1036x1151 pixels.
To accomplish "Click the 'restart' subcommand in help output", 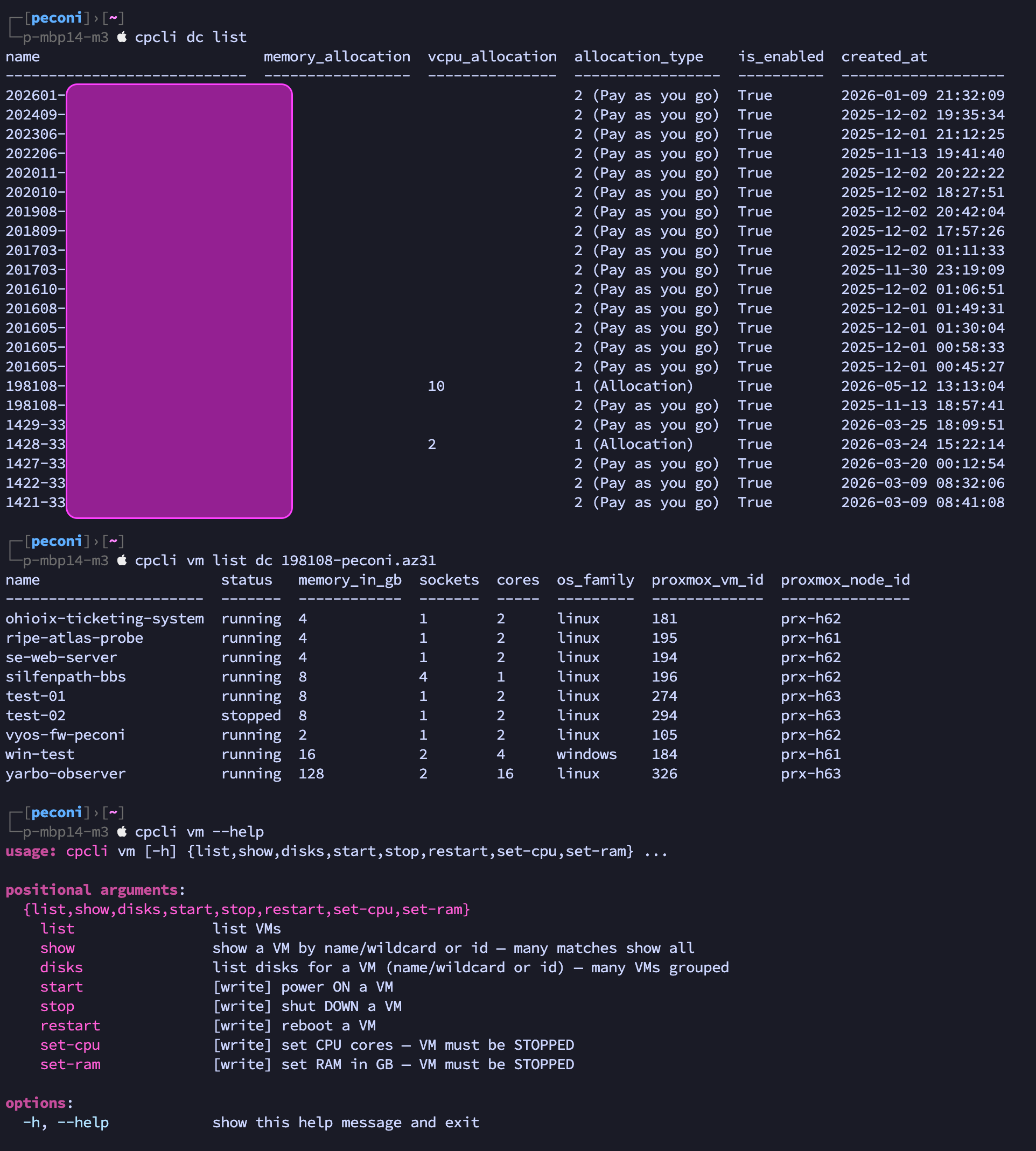I will [70, 1025].
